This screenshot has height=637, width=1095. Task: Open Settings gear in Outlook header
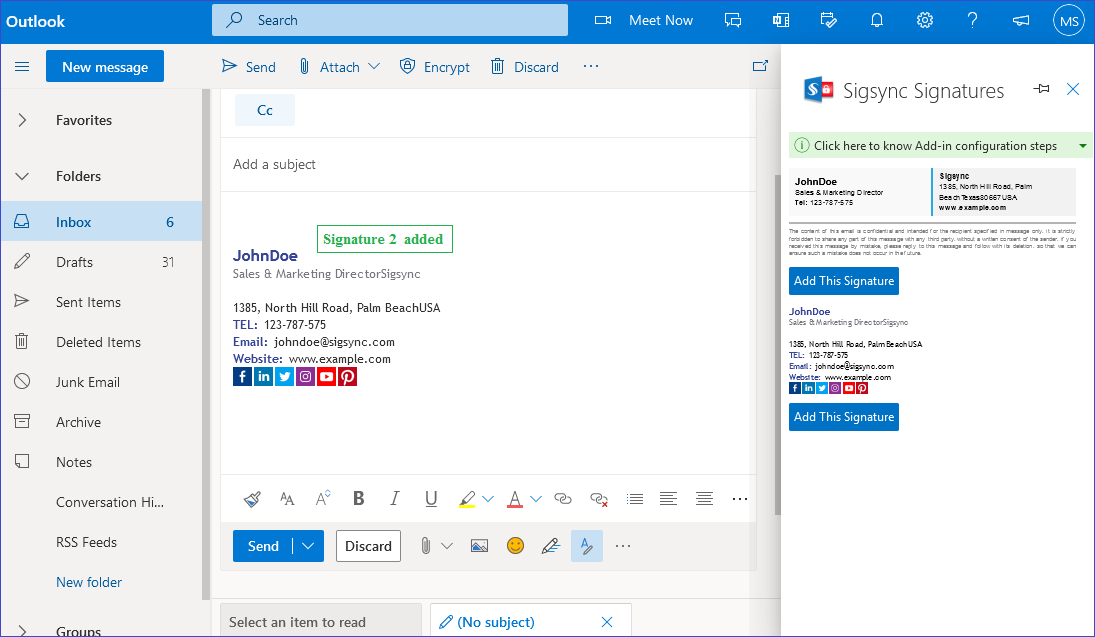click(x=925, y=20)
